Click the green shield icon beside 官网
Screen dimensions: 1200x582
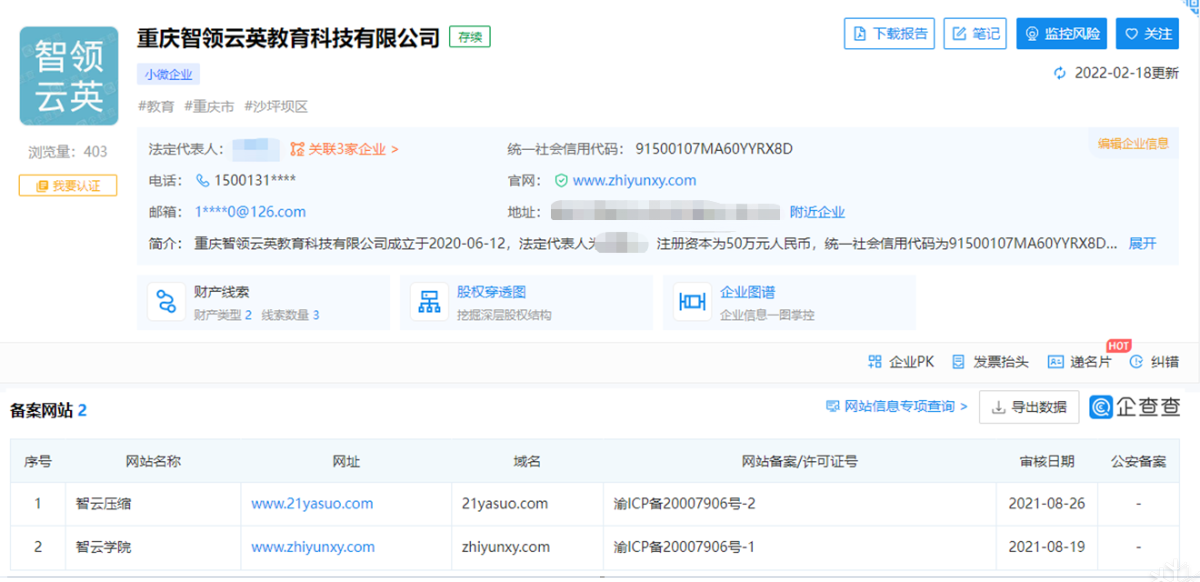pos(561,181)
